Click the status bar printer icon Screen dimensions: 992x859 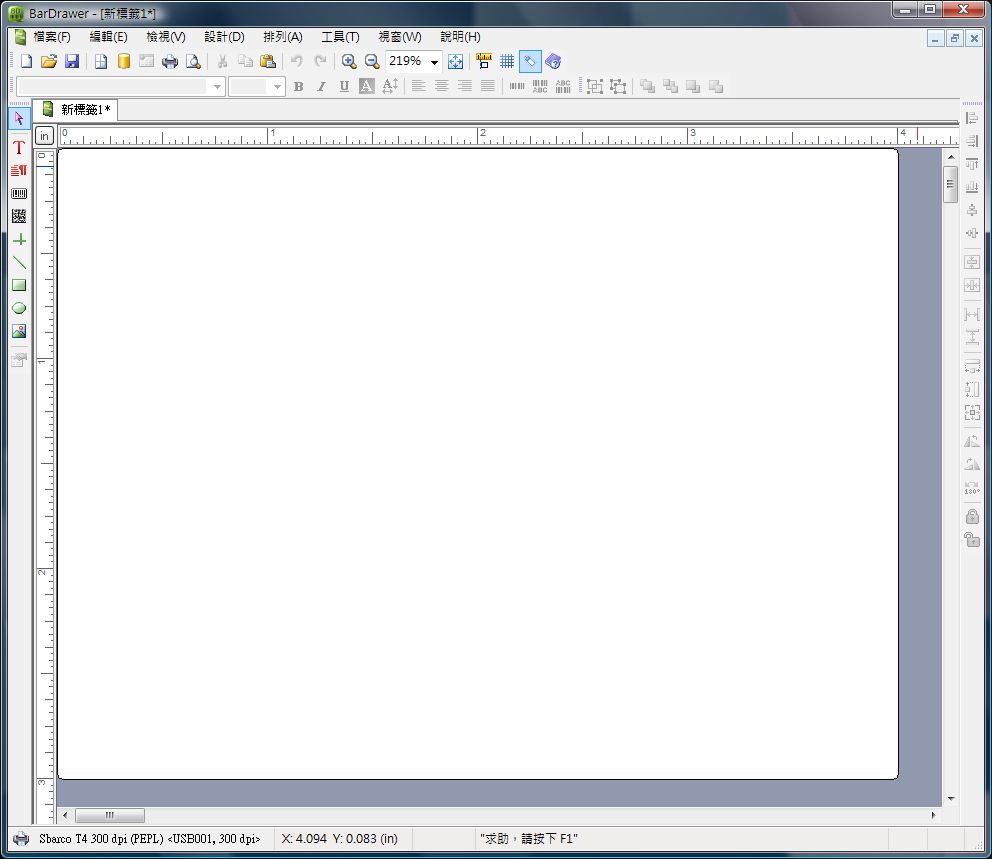pos(21,839)
